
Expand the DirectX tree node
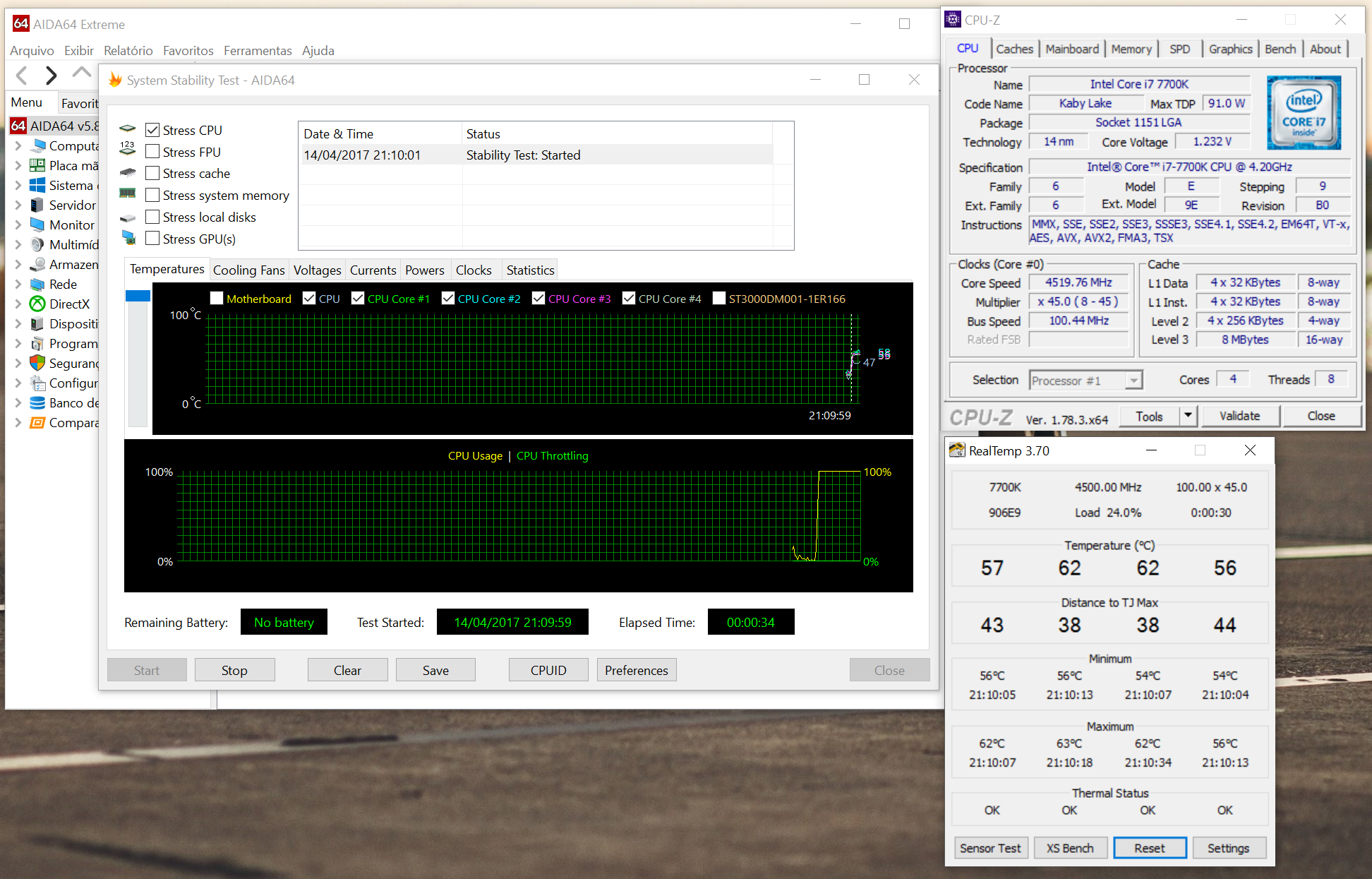tap(18, 304)
